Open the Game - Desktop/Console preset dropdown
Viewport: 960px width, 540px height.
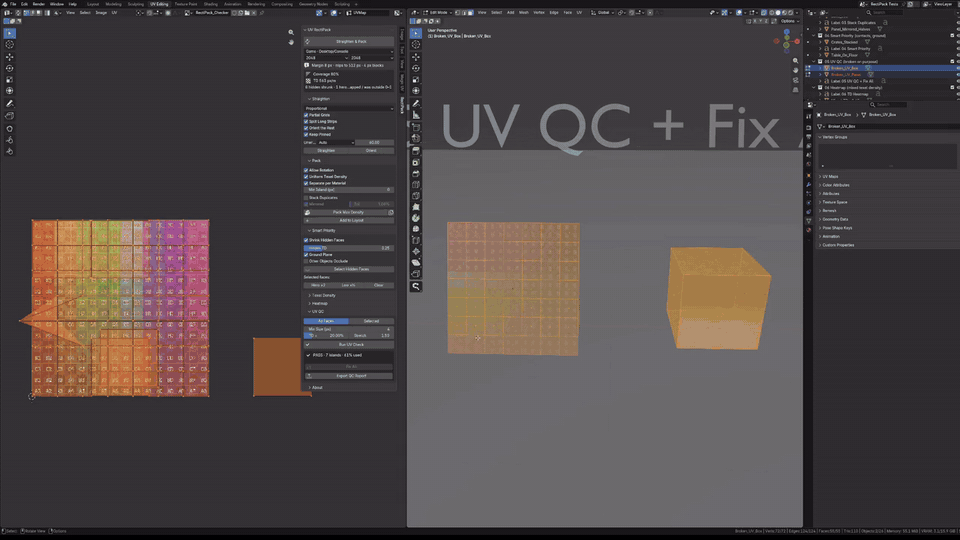pos(349,51)
